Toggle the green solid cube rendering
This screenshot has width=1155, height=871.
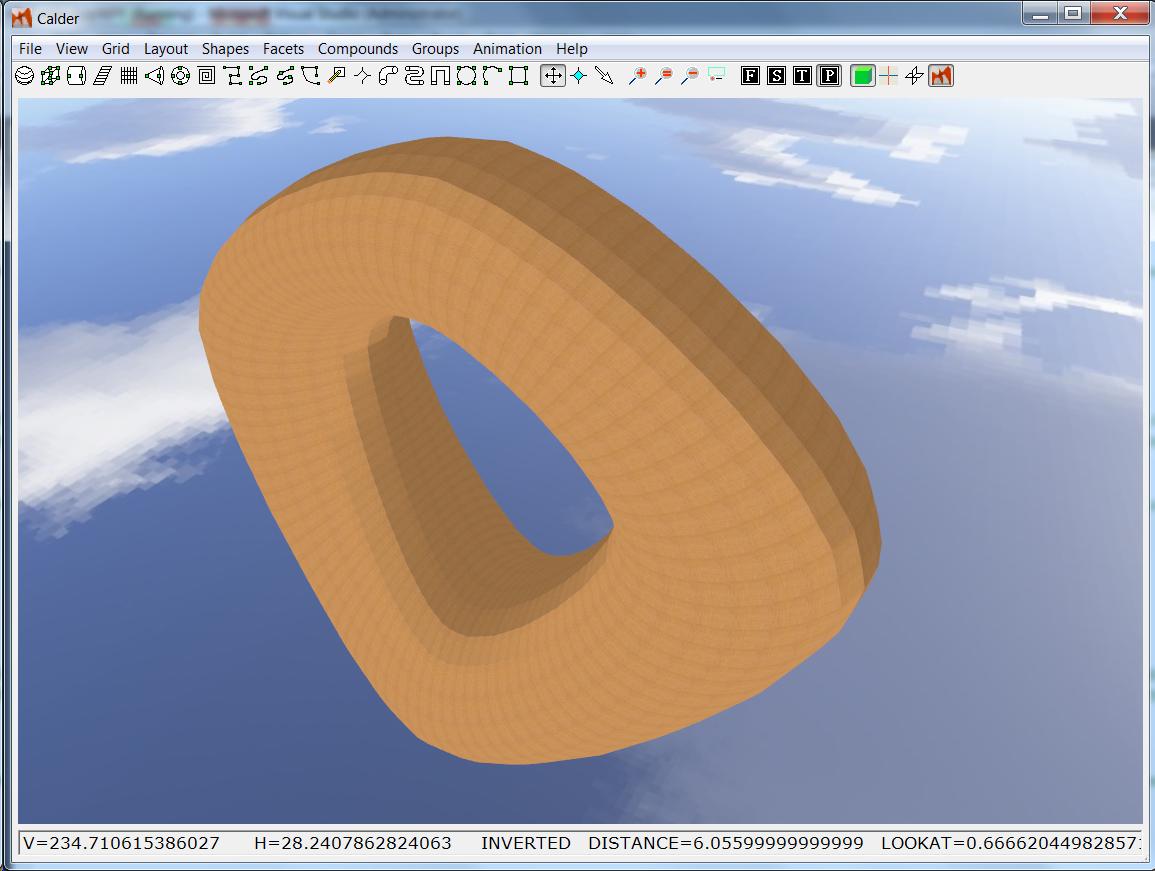coord(862,75)
